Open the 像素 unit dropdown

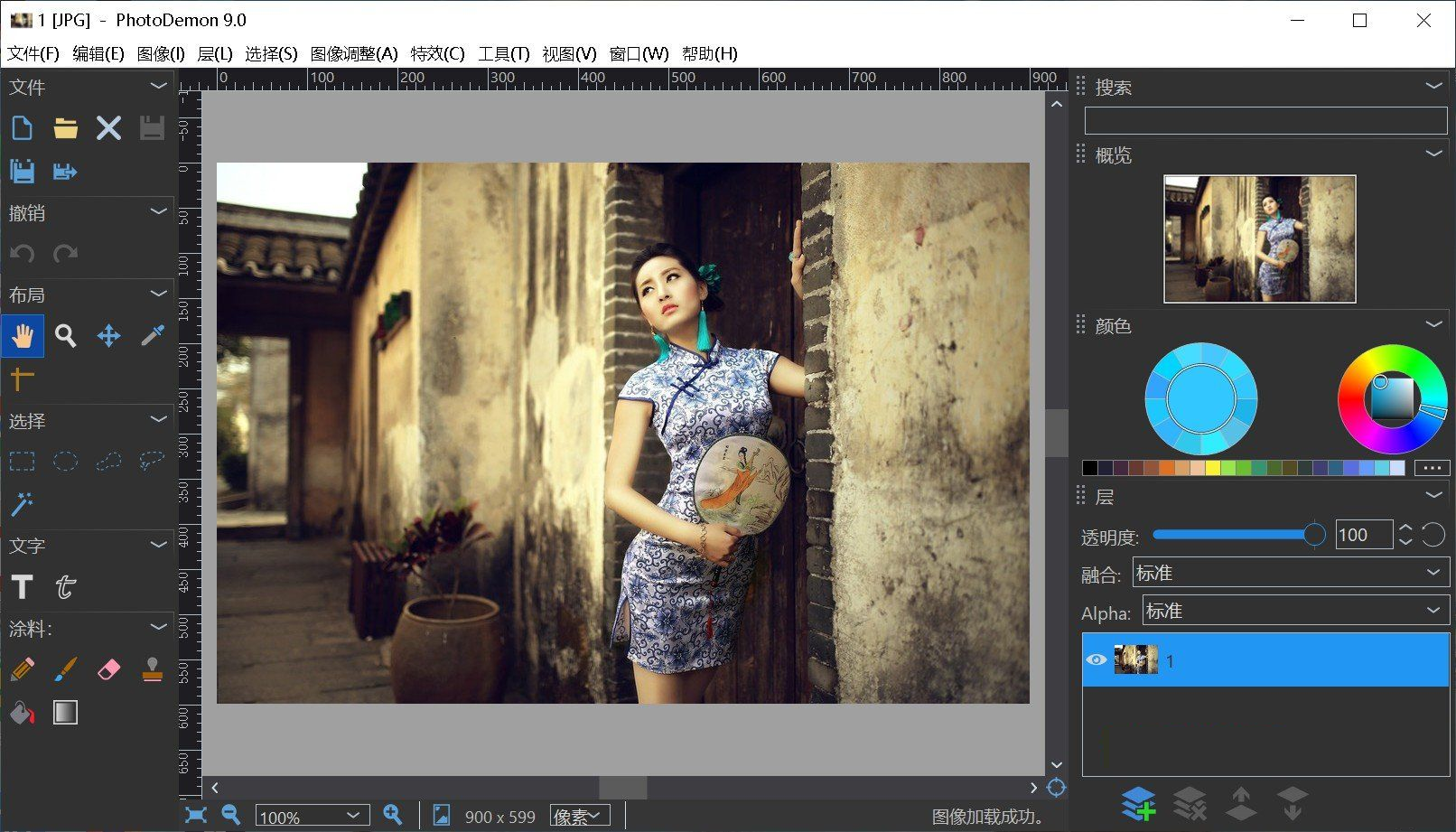click(580, 817)
